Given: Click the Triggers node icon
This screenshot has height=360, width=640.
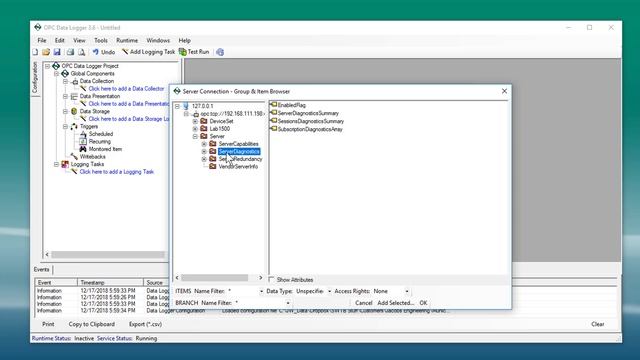Looking at the screenshot, I should coord(74,127).
